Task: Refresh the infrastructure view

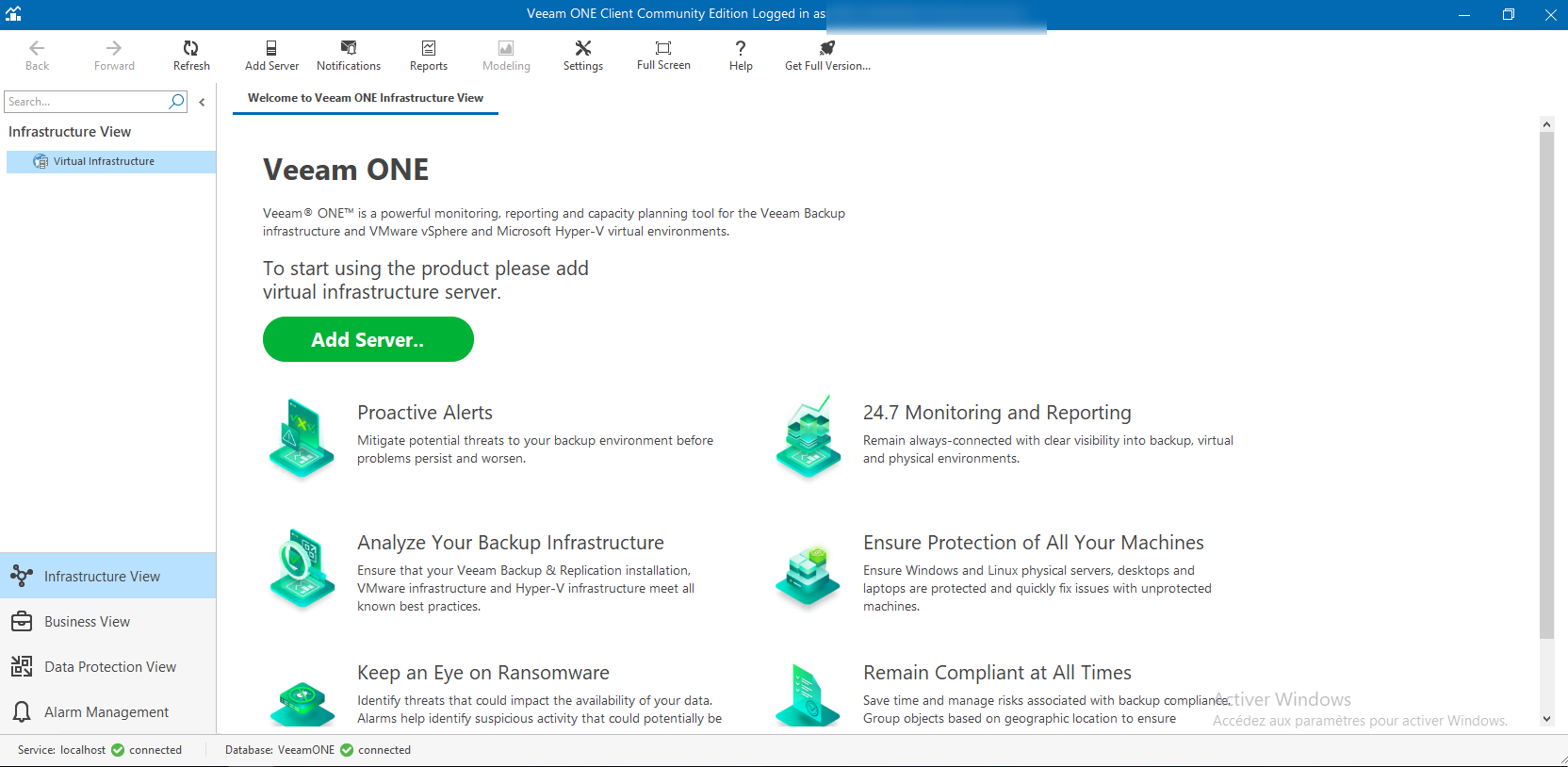Action: [191, 56]
